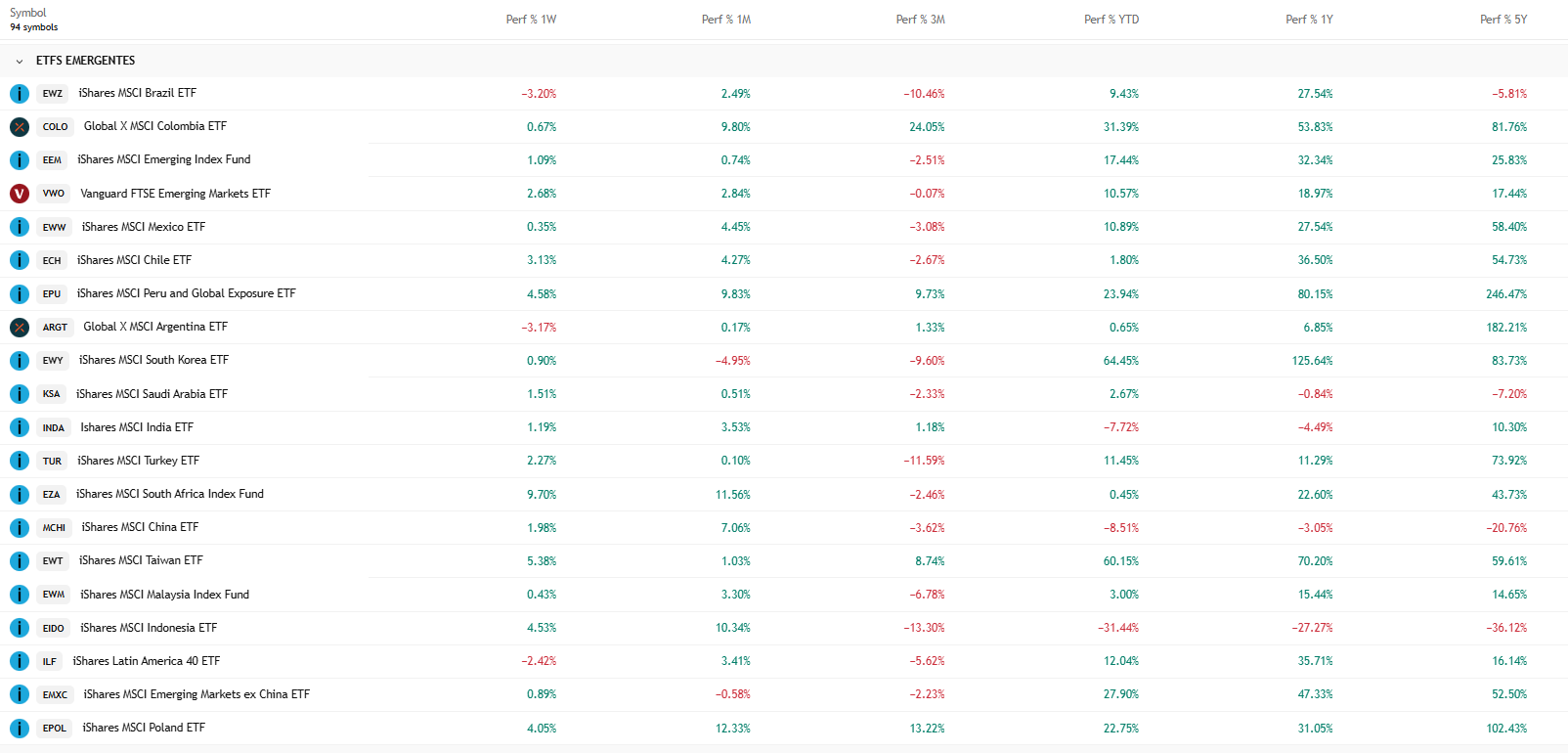The image size is (1568, 753).
Task: Click the iShares logo icon beside EWZ
Action: point(19,94)
